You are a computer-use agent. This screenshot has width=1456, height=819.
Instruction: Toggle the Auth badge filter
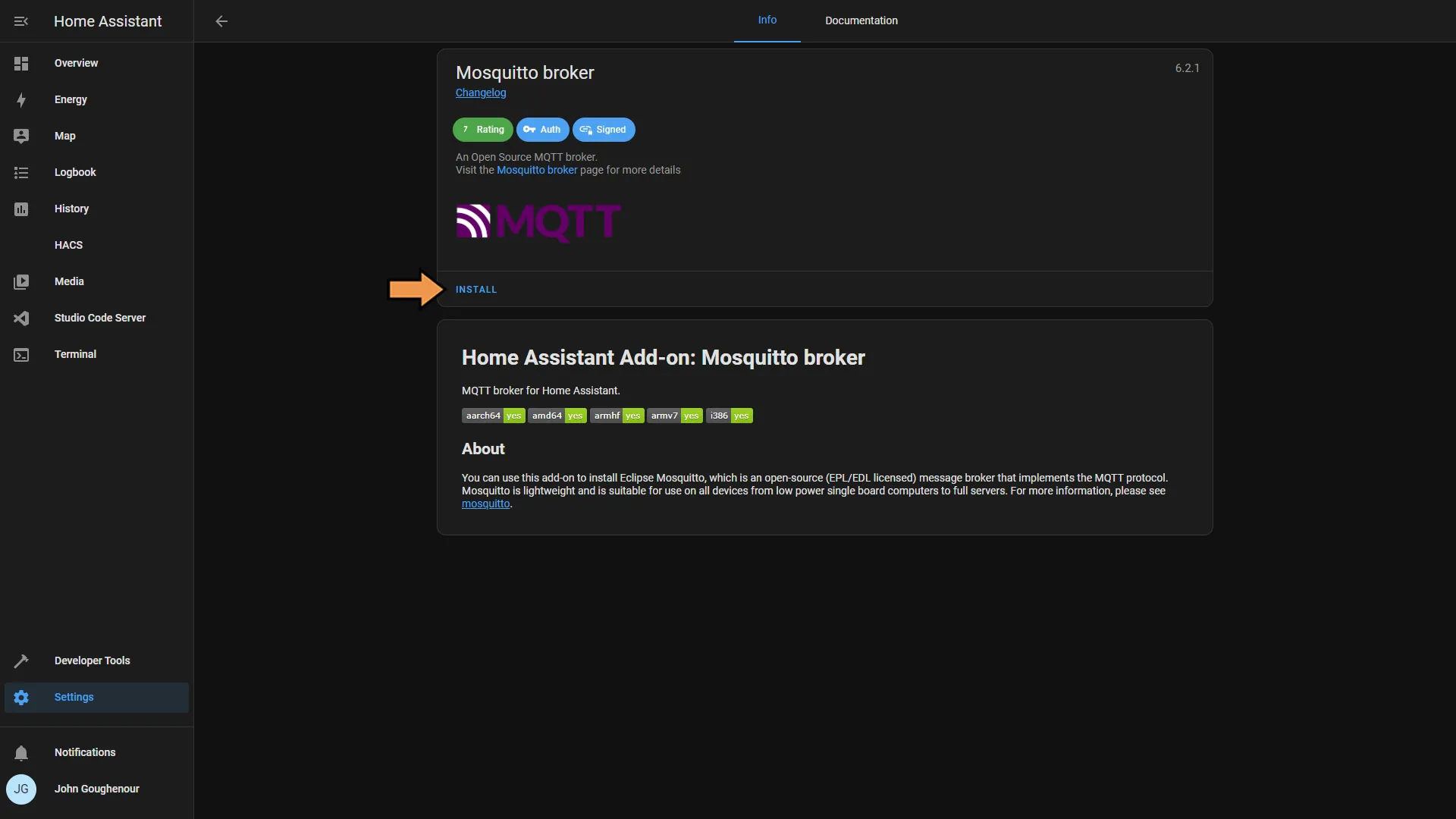(x=542, y=128)
